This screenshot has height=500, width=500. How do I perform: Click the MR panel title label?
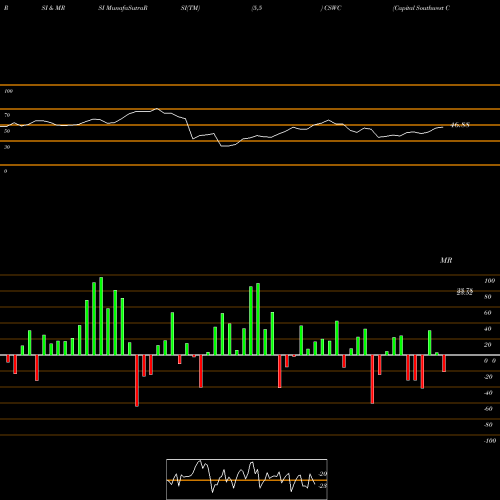(446, 260)
